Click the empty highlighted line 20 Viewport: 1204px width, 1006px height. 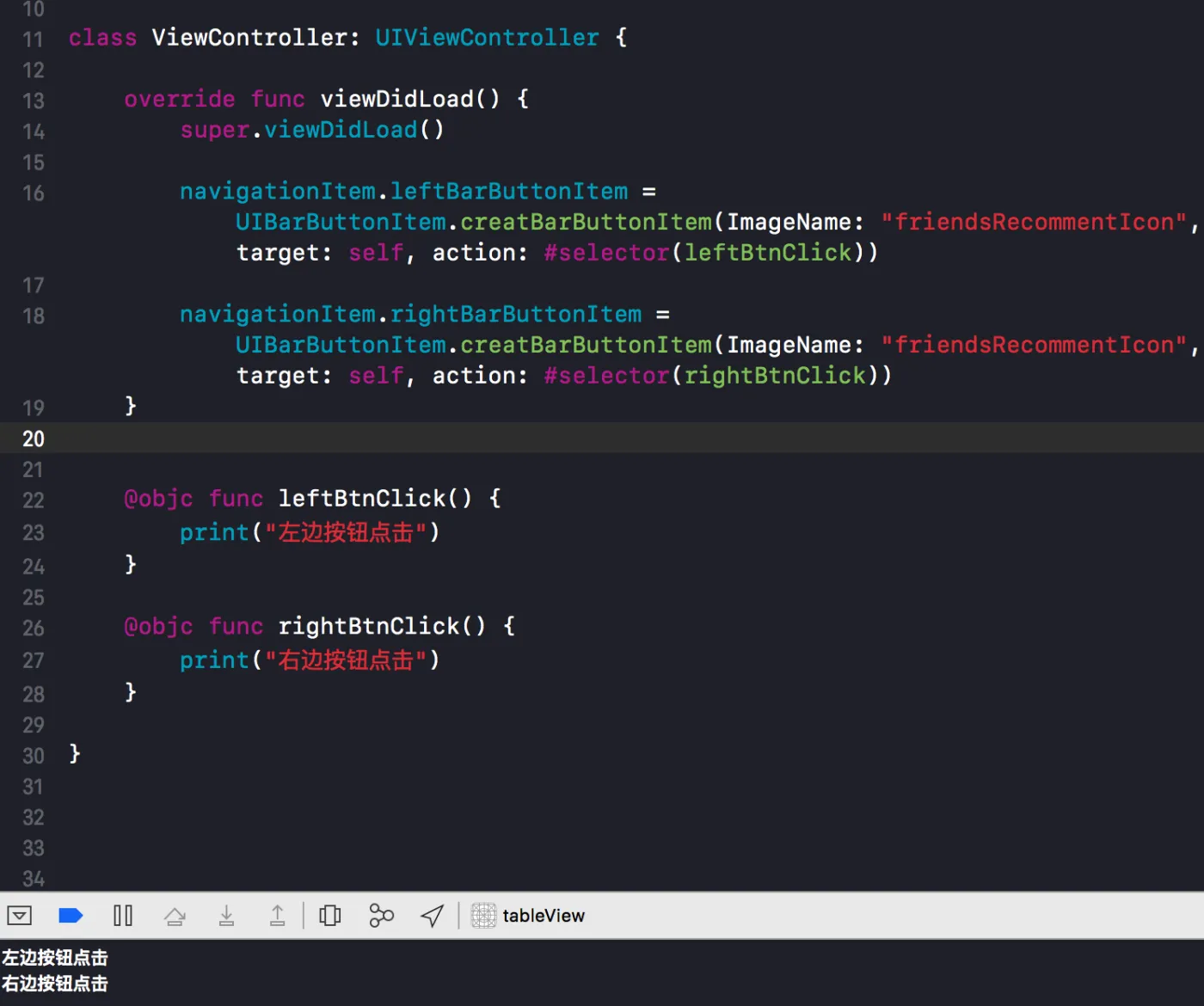(602, 438)
